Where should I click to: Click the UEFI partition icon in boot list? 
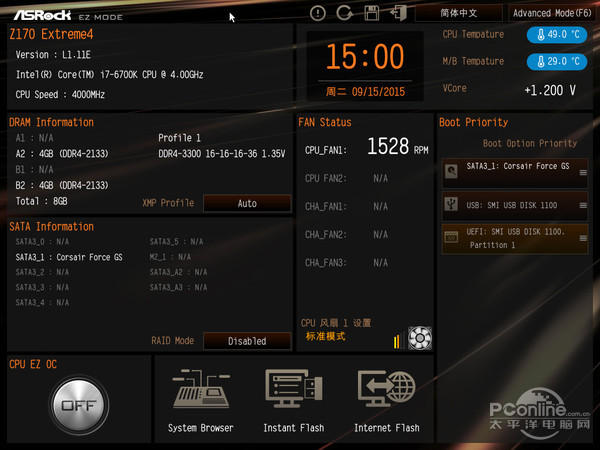coord(451,237)
